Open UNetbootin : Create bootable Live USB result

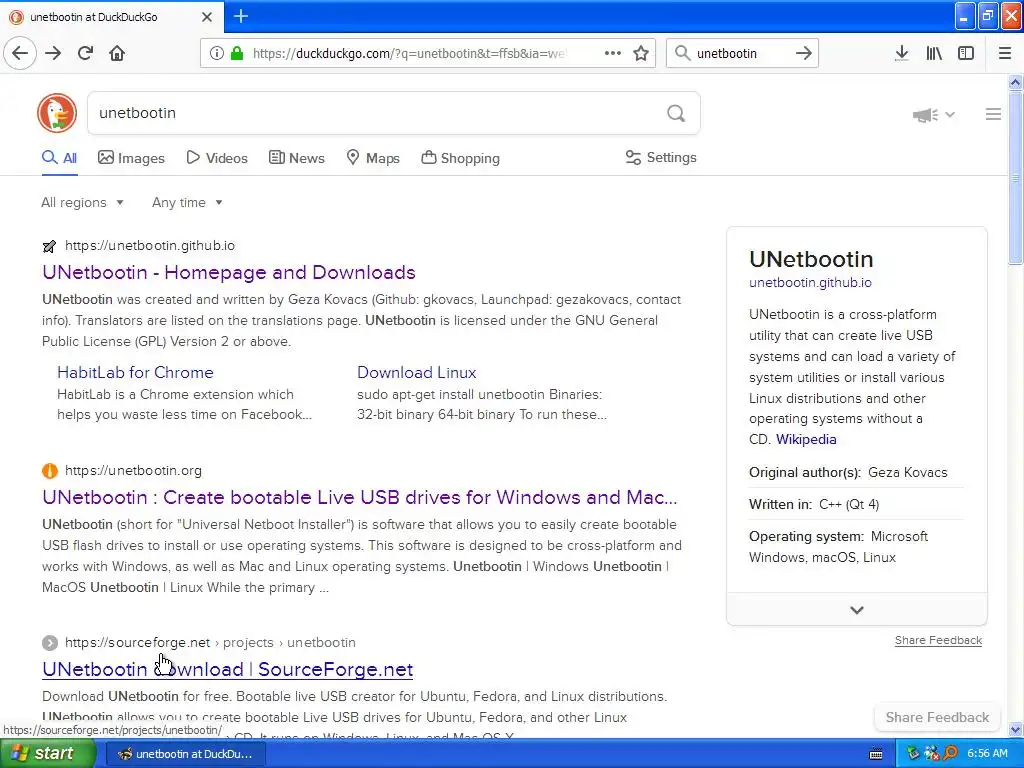coord(360,497)
